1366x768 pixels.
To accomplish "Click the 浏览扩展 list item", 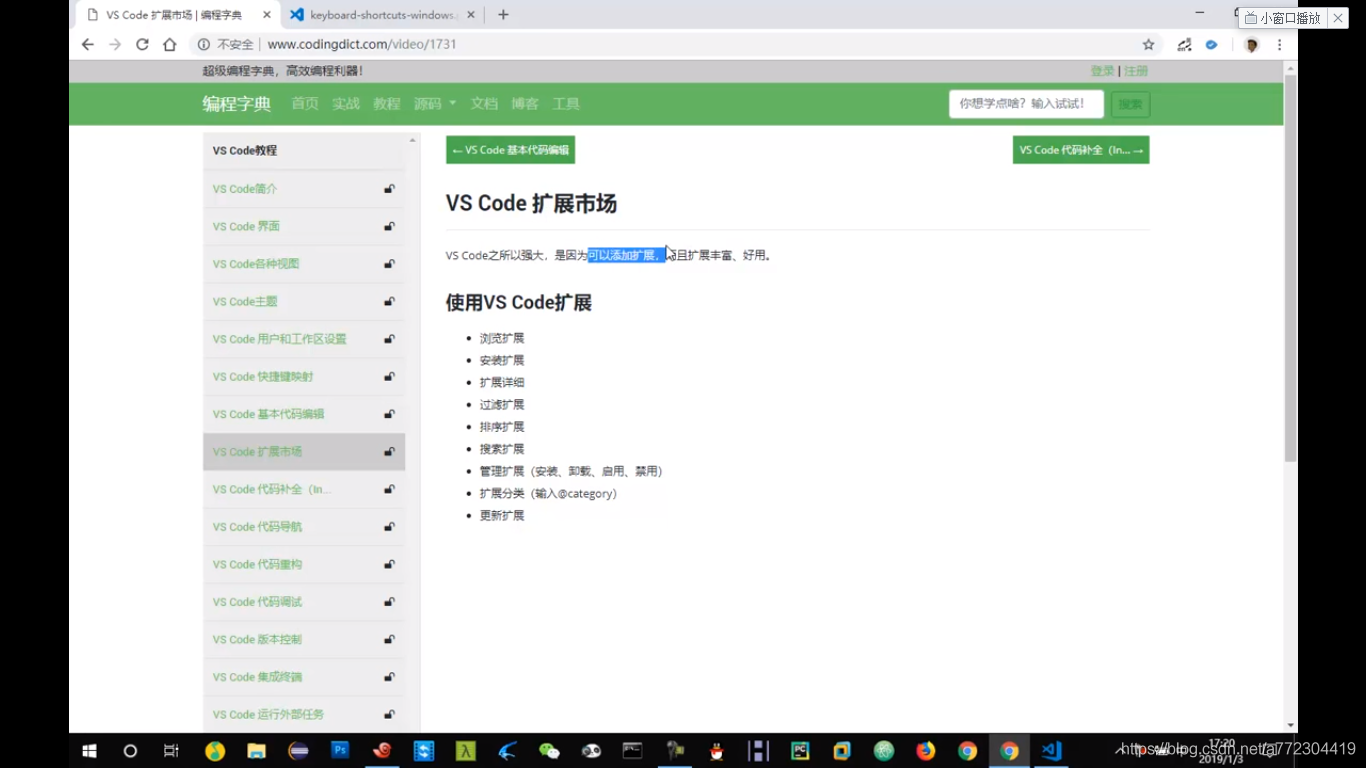I will click(x=502, y=338).
